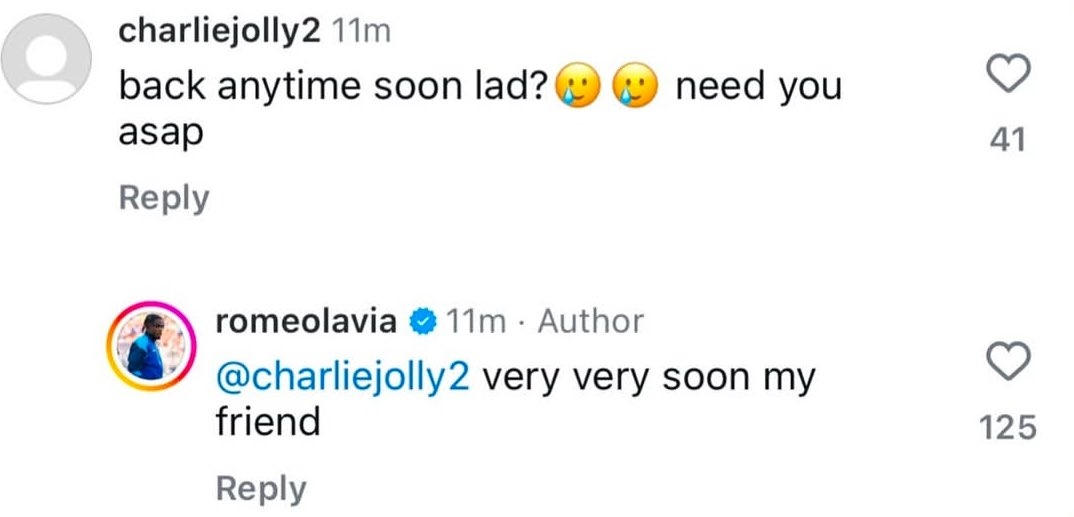The image size is (1074, 517).
Task: Reply to charliejolly2's comment
Action: click(163, 197)
